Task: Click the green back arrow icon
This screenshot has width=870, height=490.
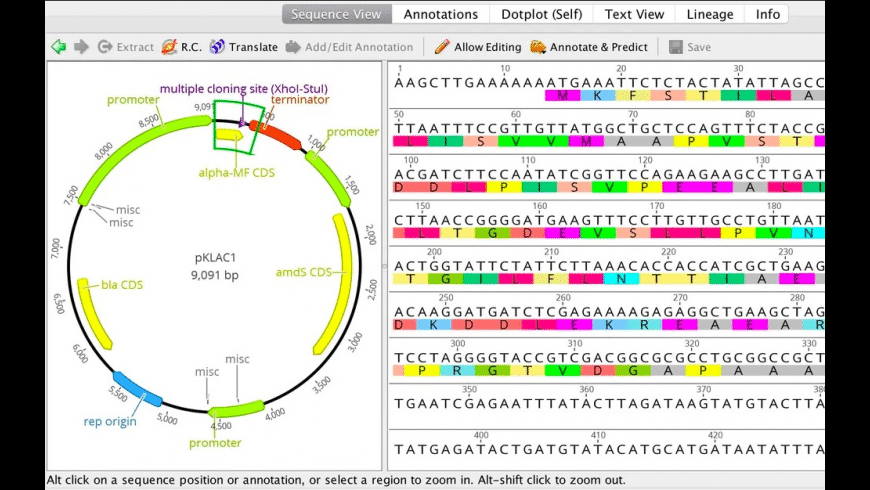Action: [x=58, y=47]
